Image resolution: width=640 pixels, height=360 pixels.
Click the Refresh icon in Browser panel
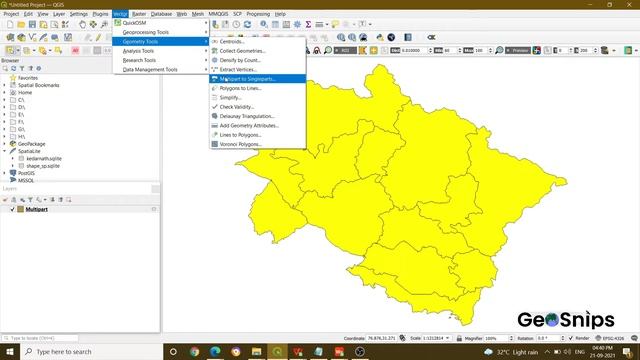(13, 69)
